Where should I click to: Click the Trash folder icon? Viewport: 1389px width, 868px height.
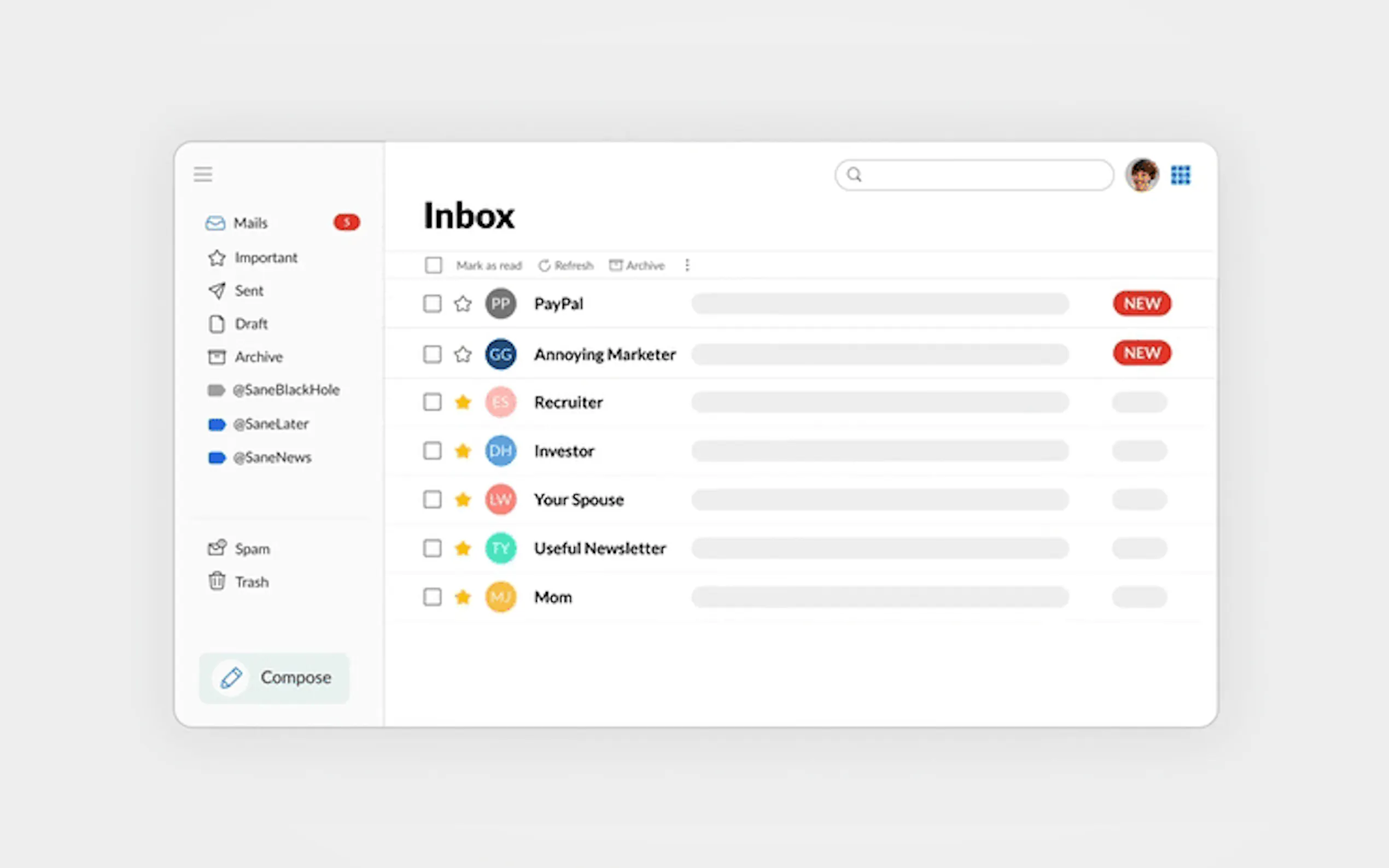click(217, 582)
